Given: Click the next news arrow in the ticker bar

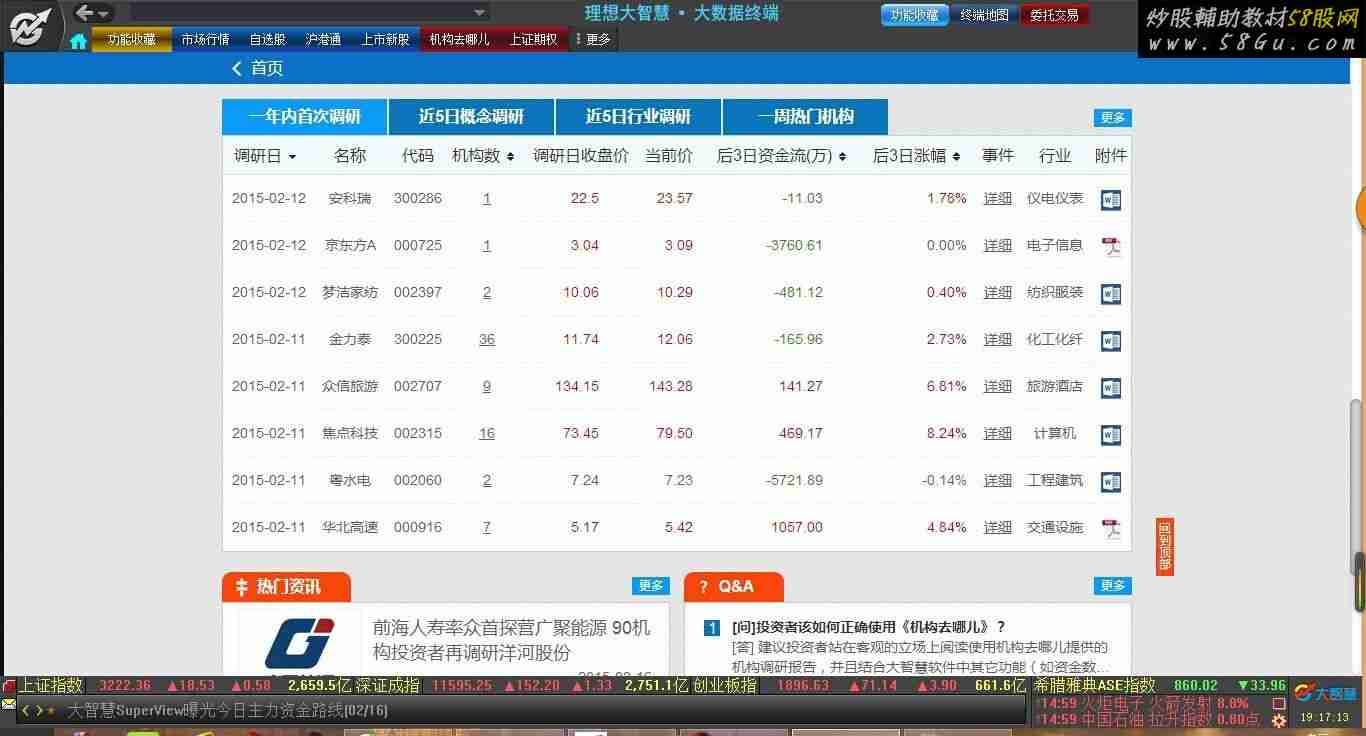Looking at the screenshot, I should [39, 710].
